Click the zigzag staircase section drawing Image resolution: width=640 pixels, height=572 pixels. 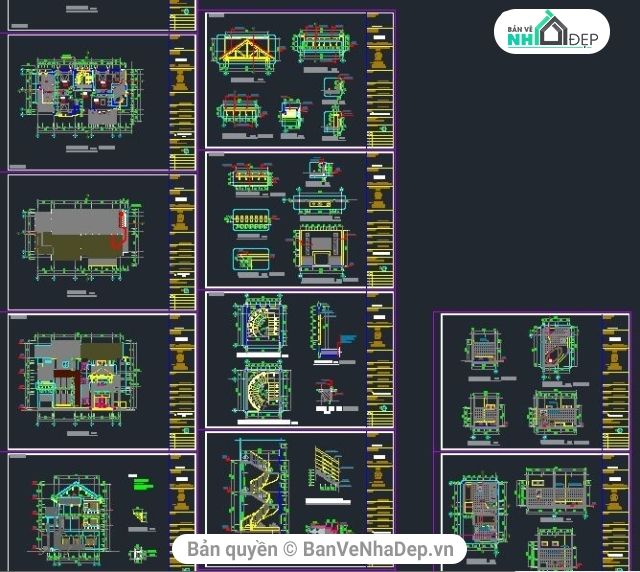click(x=260, y=490)
